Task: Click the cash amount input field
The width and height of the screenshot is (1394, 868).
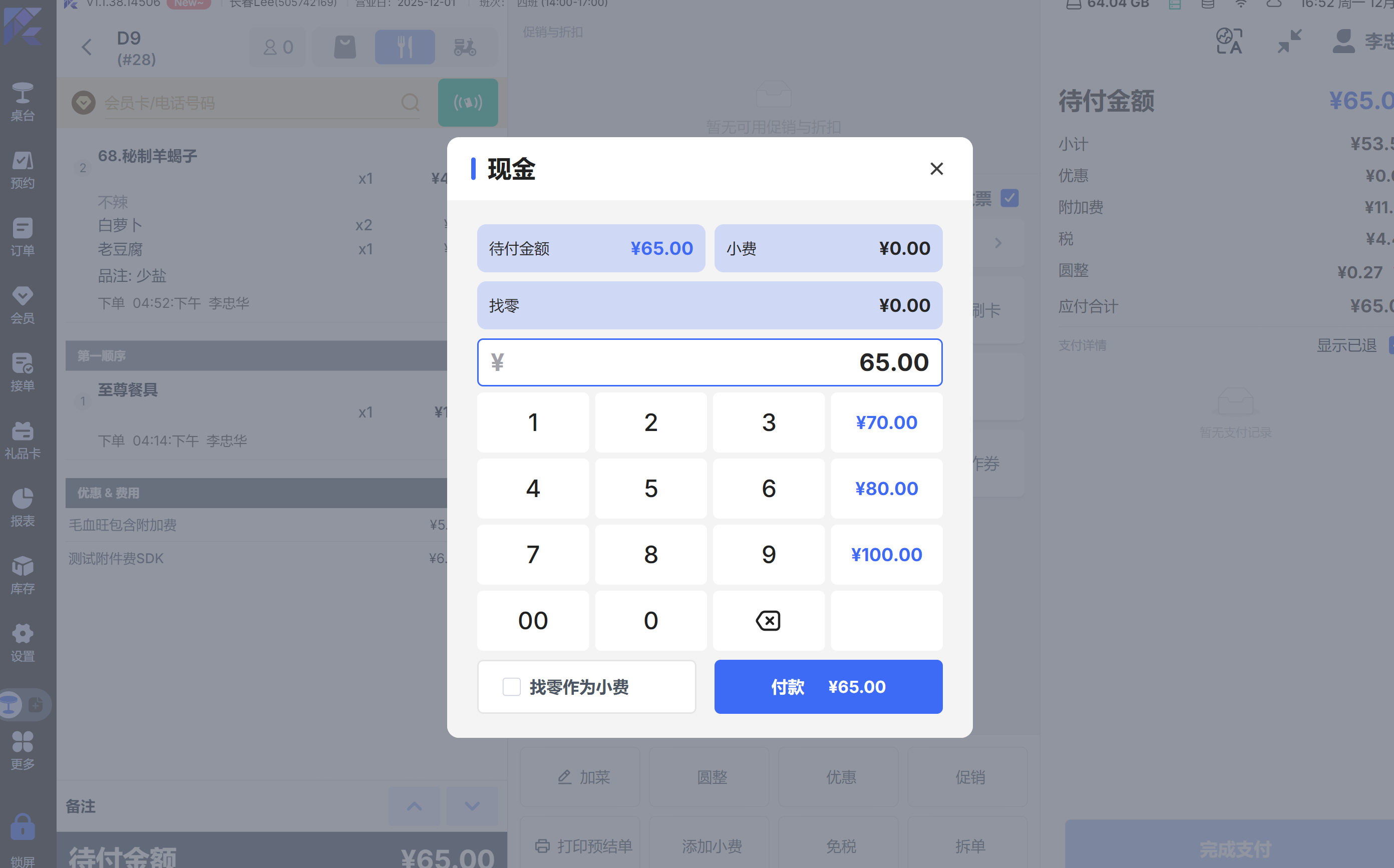Action: tap(709, 362)
